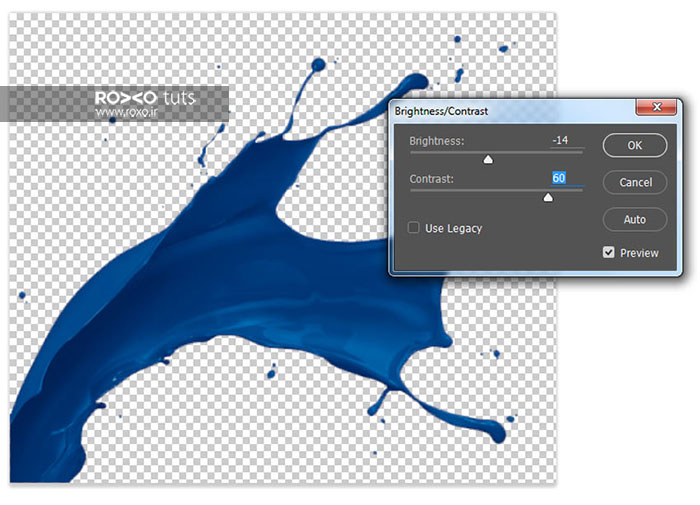Image resolution: width=700 pixels, height=505 pixels.
Task: Click the "Brightness:" label
Action: [x=437, y=141]
